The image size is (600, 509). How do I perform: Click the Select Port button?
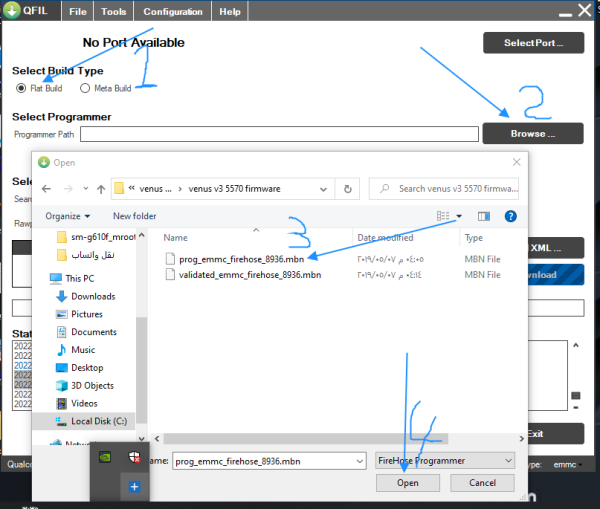pos(533,43)
